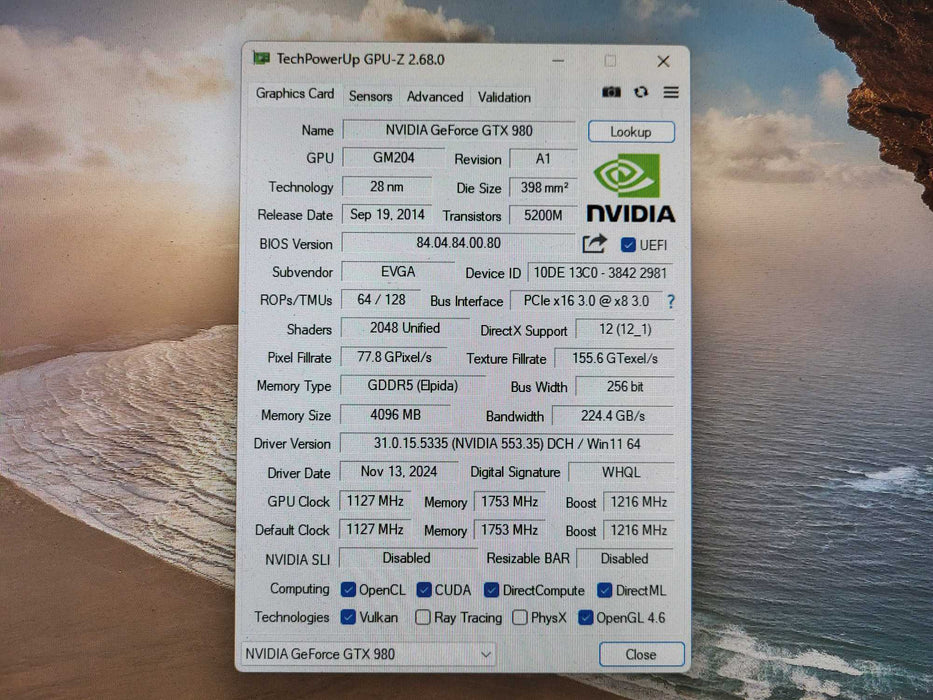Switch to the Advanced tab
Viewport: 933px width, 700px height.
point(434,96)
